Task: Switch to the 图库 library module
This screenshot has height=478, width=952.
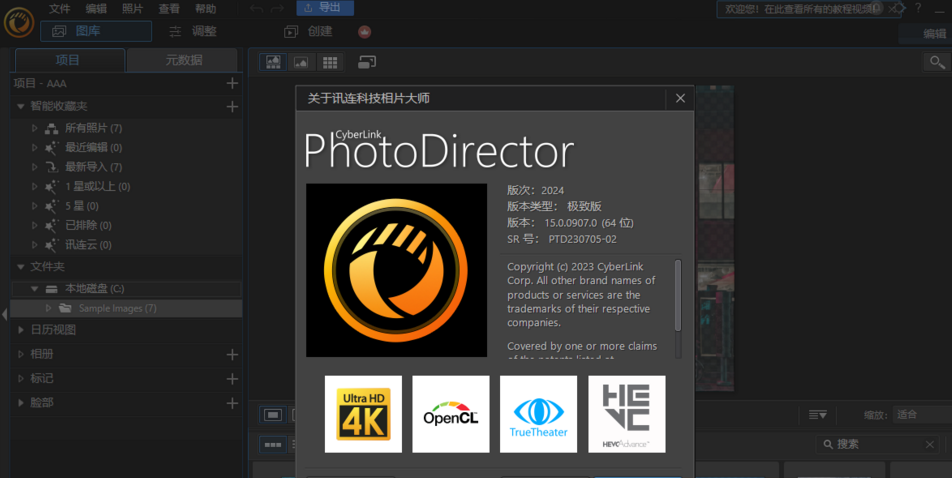Action: tap(96, 31)
